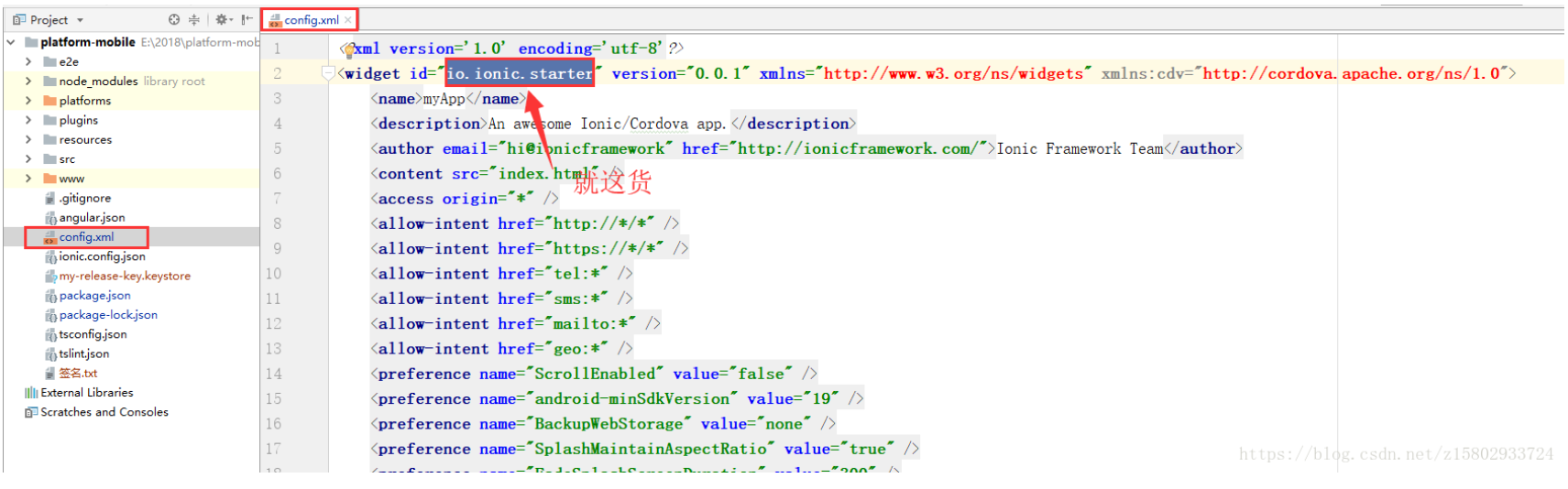The height and width of the screenshot is (489, 1568).
Task: Click the locate/scroll from source icon
Action: [x=174, y=19]
